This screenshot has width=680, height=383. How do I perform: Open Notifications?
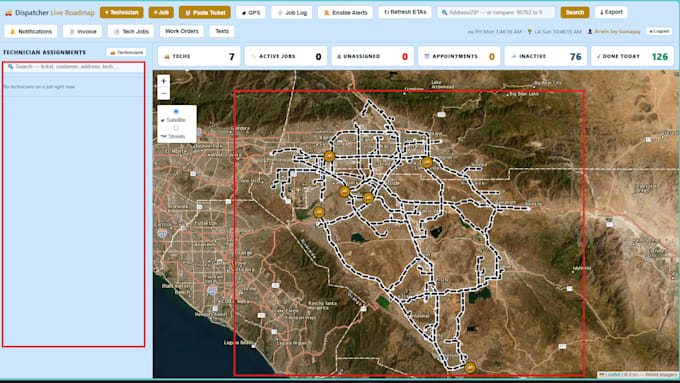30,31
